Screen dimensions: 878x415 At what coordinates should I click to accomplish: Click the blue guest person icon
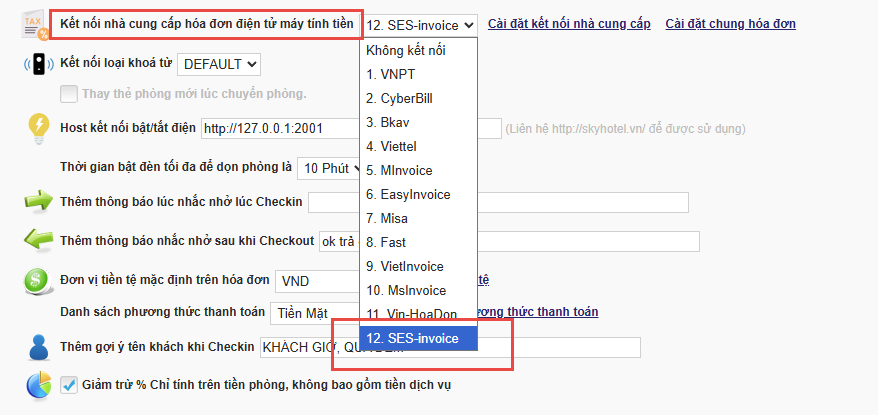tap(38, 348)
